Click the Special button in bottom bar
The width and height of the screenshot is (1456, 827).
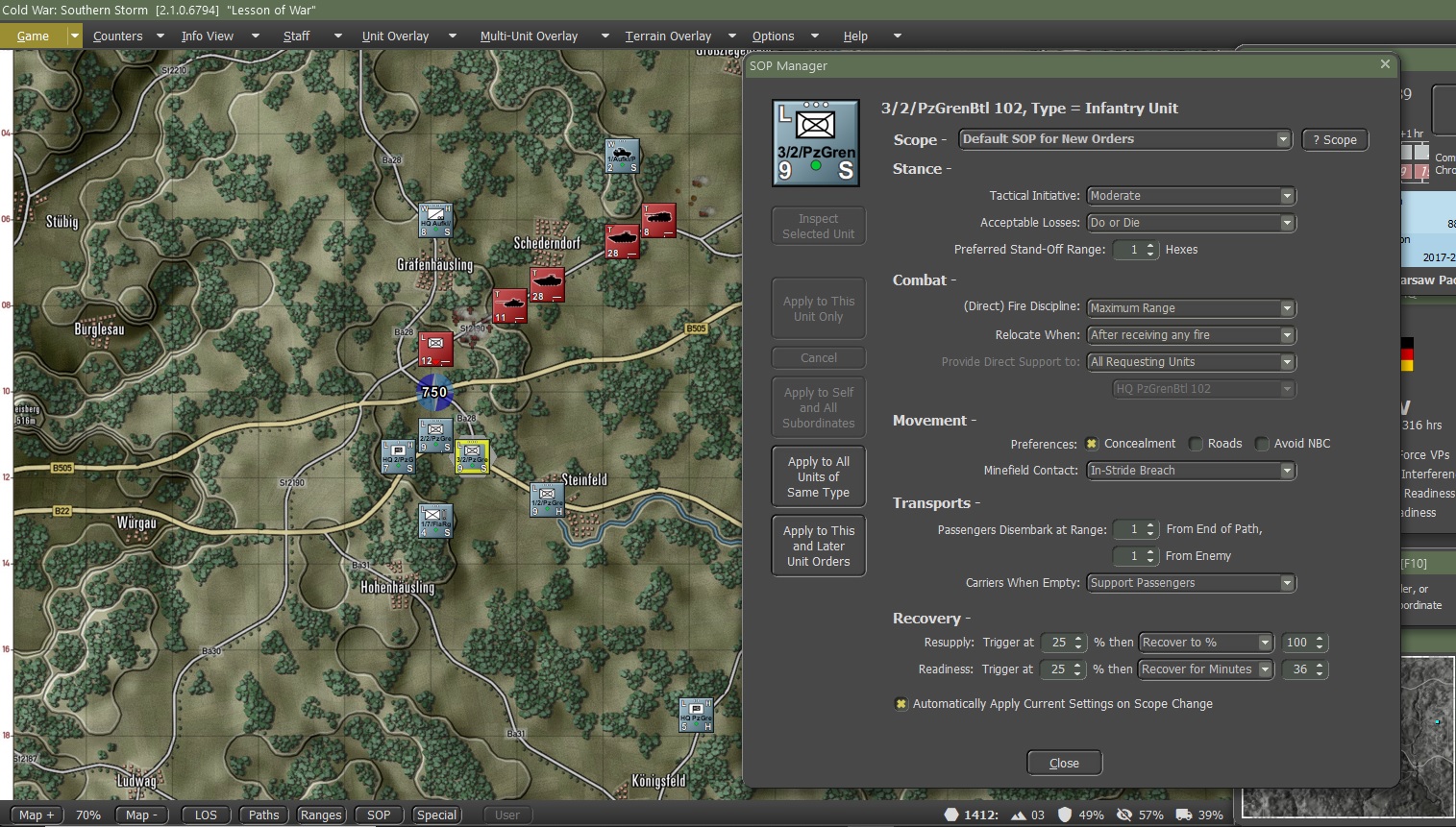[436, 815]
